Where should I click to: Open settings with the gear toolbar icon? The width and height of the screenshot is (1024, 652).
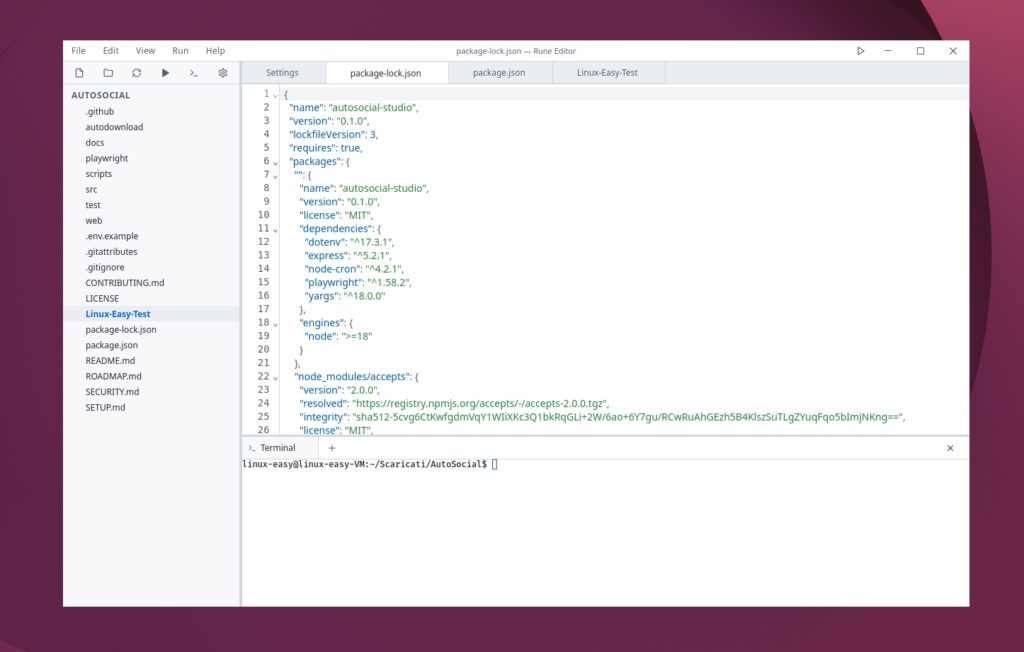(x=223, y=73)
